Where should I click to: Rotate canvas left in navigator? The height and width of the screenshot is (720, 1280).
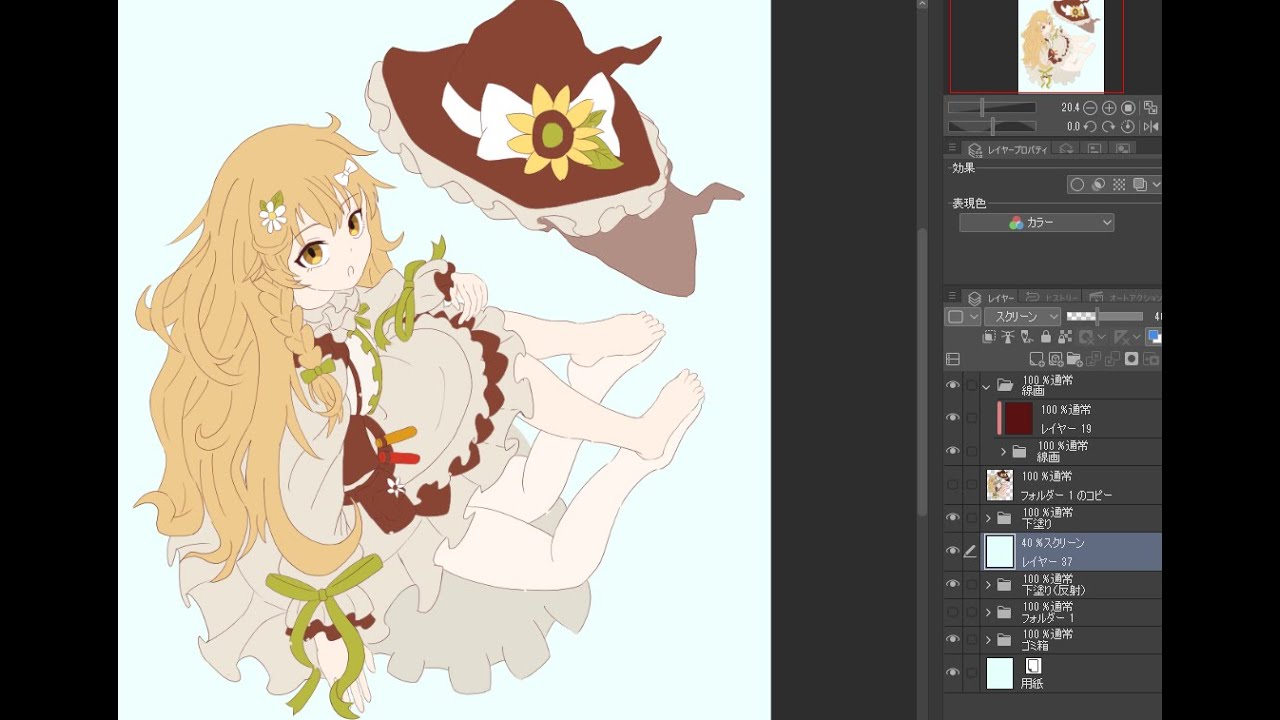(x=1090, y=126)
